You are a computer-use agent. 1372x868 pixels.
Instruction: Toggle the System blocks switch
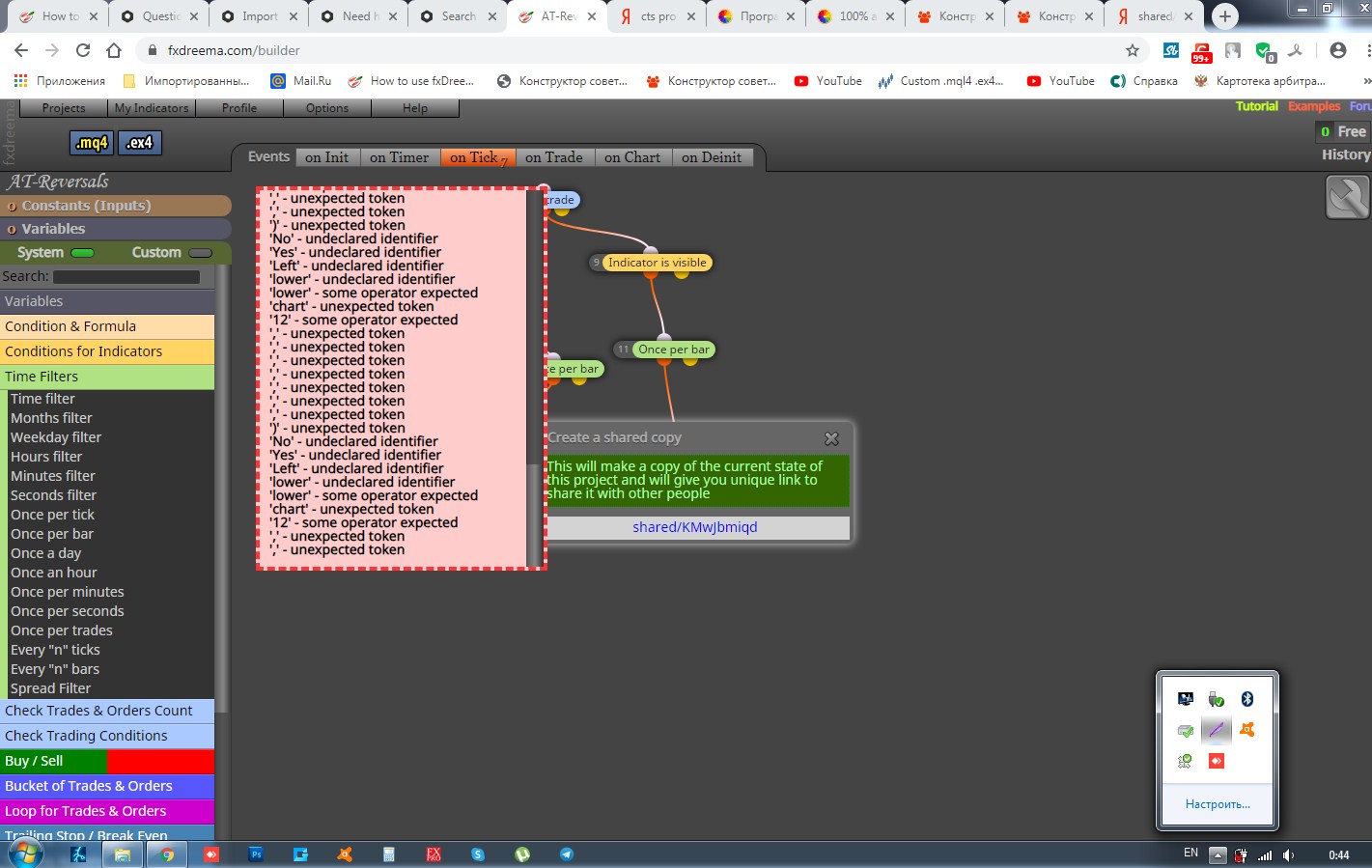click(x=83, y=253)
